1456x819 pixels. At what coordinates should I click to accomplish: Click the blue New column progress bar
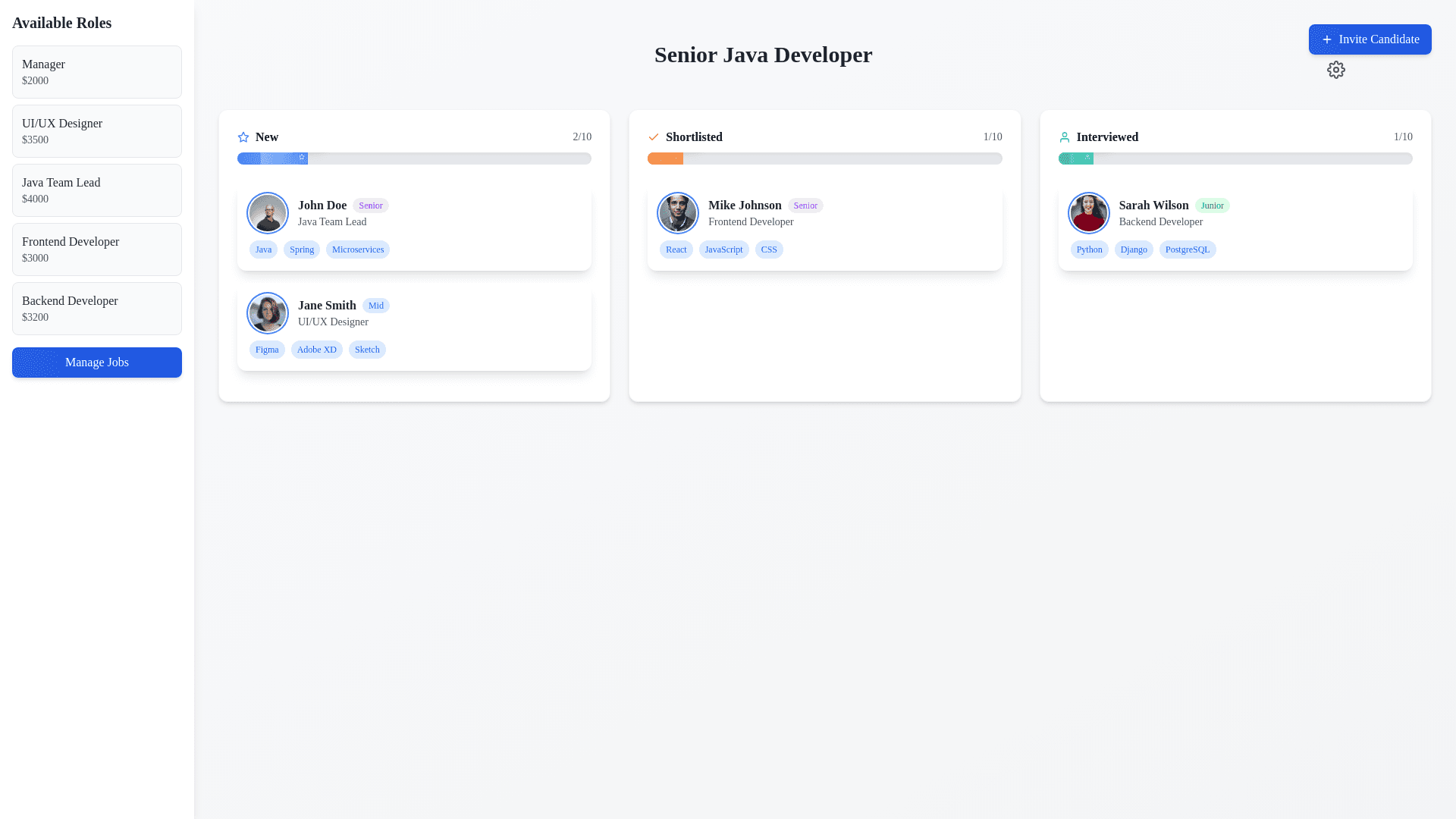(x=272, y=158)
